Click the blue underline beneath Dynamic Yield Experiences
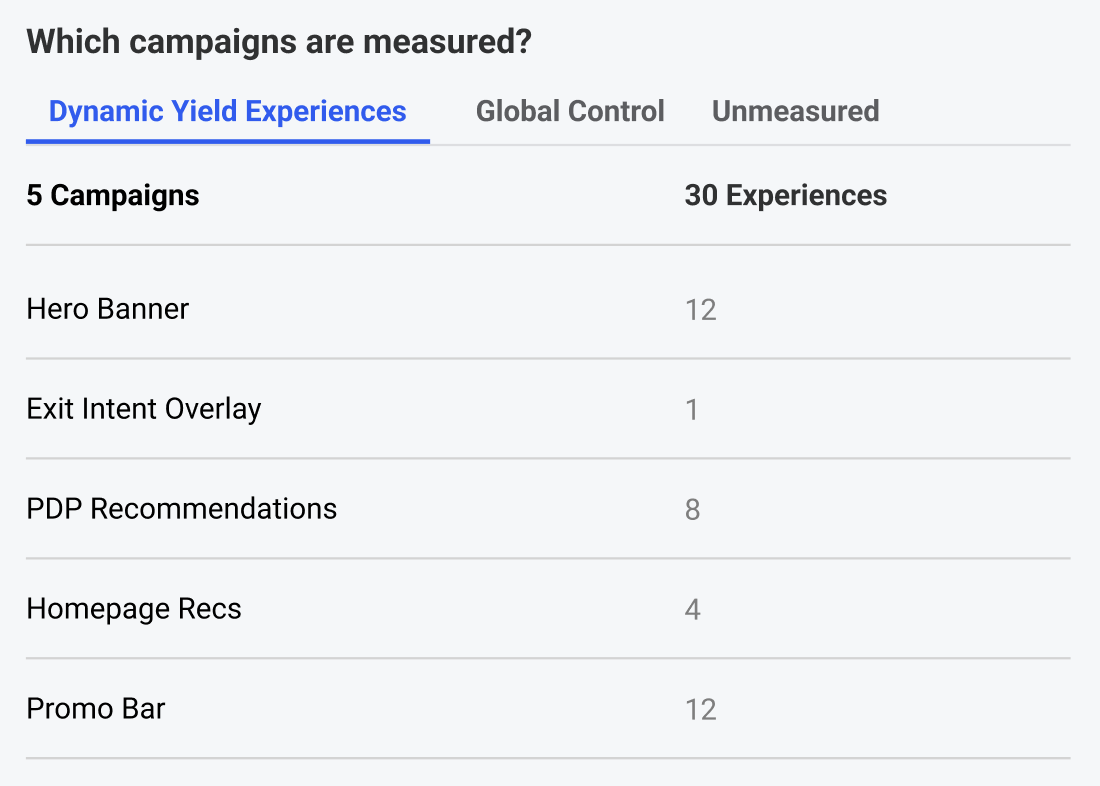Viewport: 1100px width, 786px height. [x=227, y=141]
